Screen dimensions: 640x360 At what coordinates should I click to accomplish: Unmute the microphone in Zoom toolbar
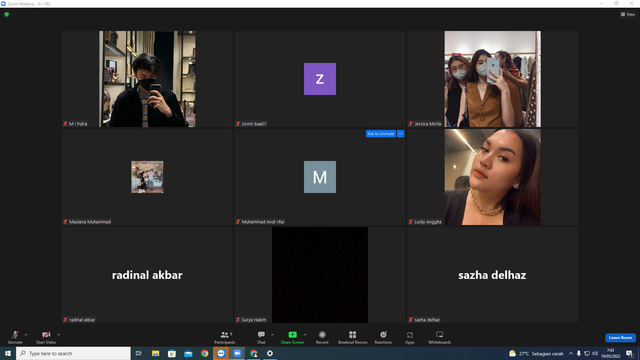tap(15, 337)
